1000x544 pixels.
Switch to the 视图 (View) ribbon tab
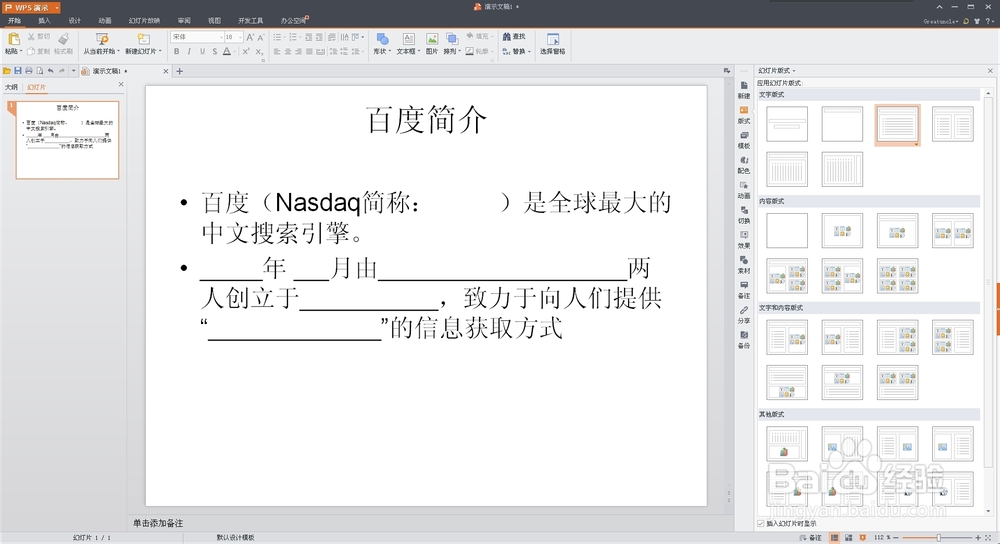[x=214, y=21]
